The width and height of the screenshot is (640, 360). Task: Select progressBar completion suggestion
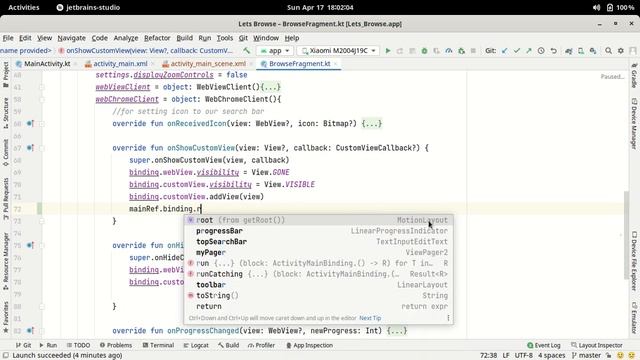point(318,231)
